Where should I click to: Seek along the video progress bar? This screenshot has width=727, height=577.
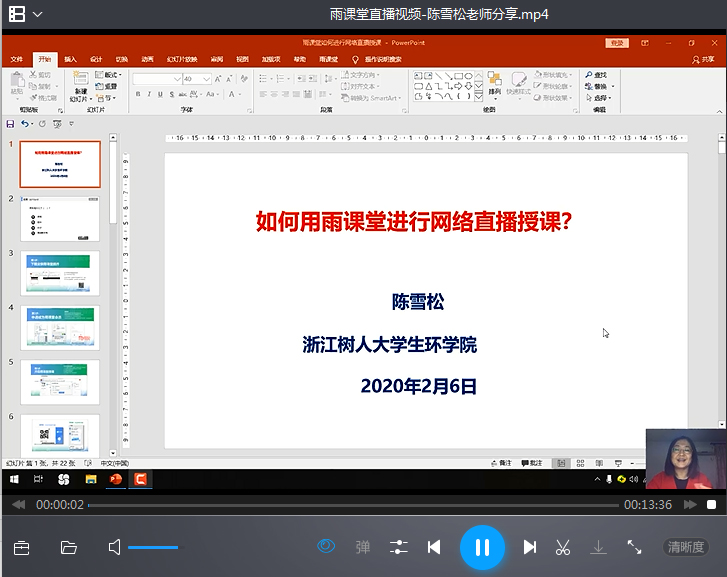(x=353, y=505)
